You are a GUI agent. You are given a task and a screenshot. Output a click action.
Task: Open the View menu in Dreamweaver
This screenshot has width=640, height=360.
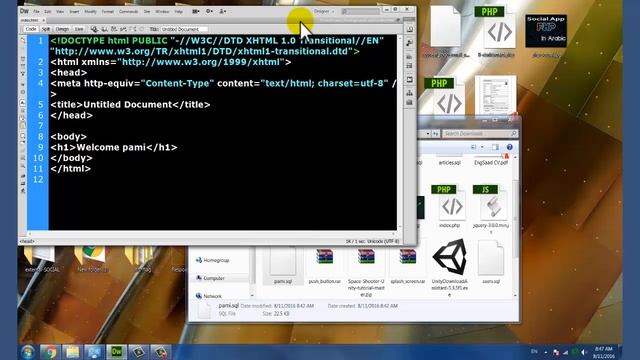point(60,11)
